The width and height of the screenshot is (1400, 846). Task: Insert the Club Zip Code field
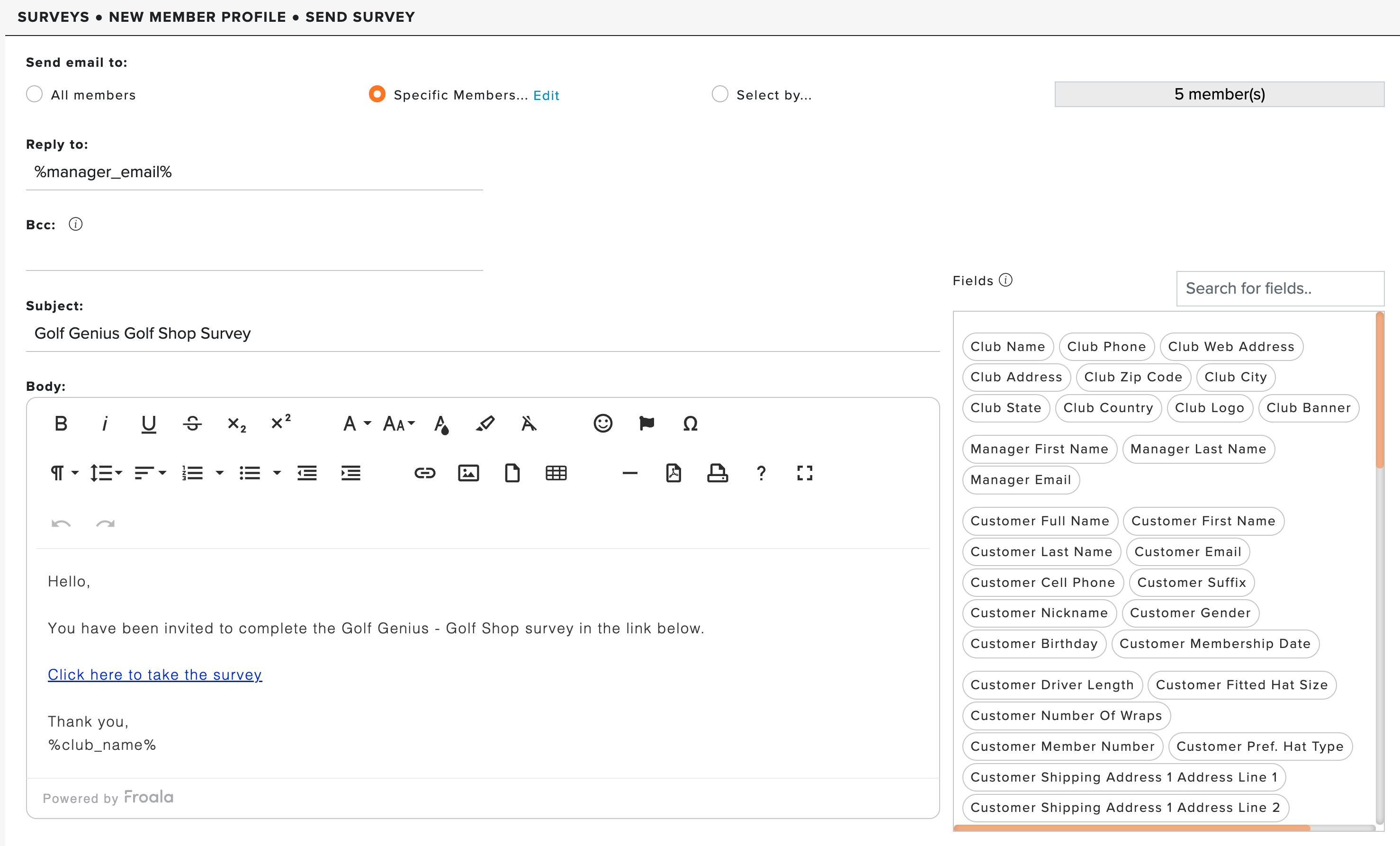coord(1133,377)
